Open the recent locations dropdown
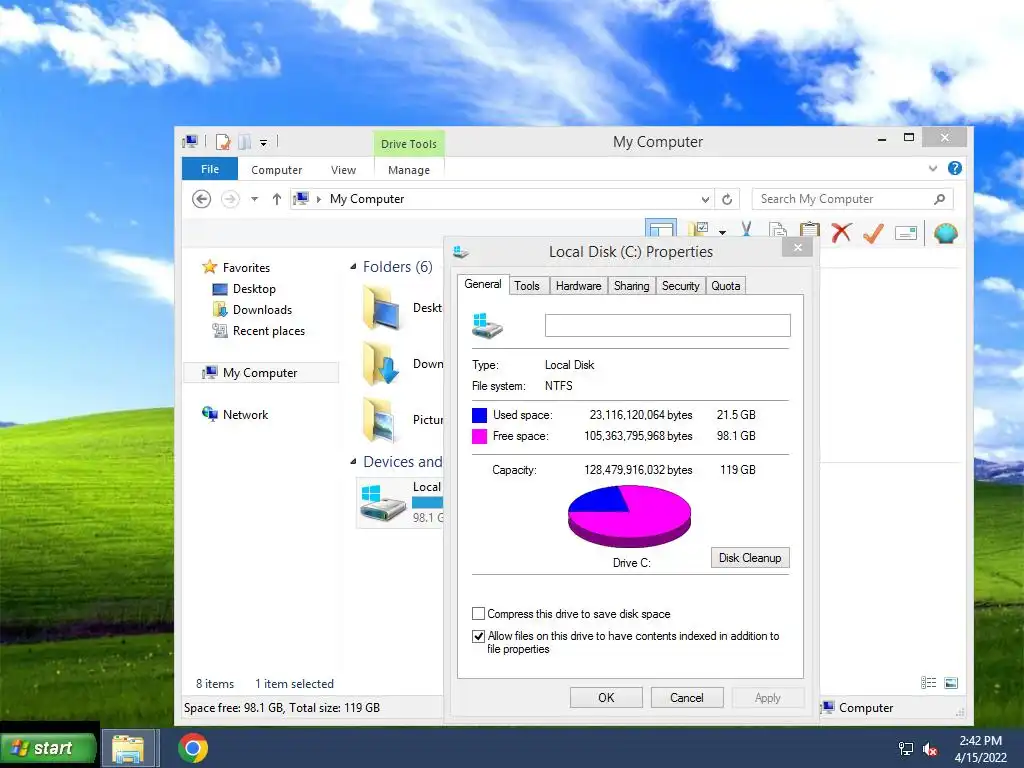 tap(254, 199)
